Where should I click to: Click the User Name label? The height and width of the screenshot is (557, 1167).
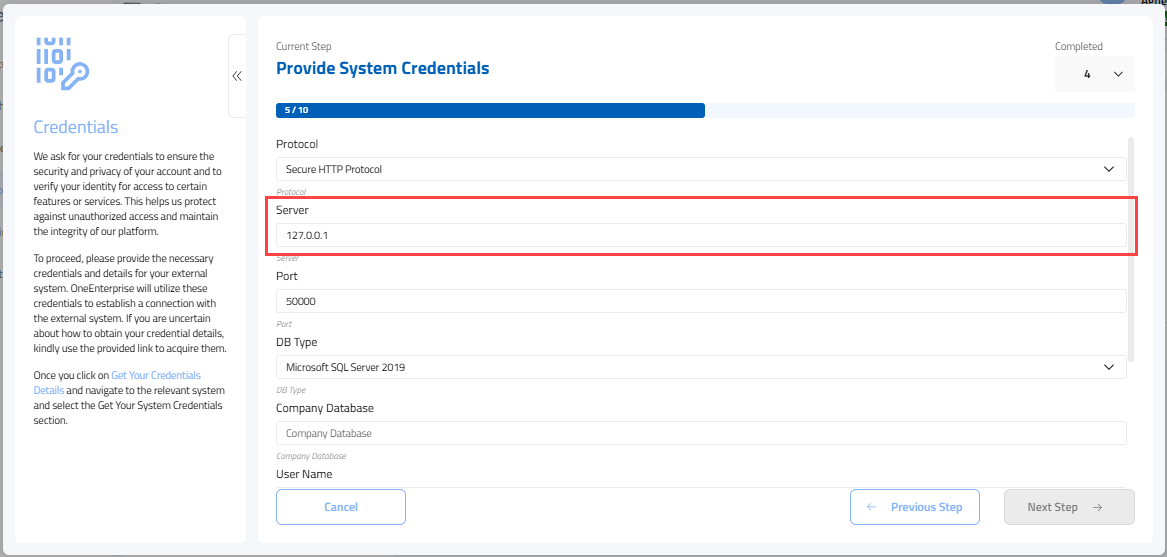click(x=304, y=474)
